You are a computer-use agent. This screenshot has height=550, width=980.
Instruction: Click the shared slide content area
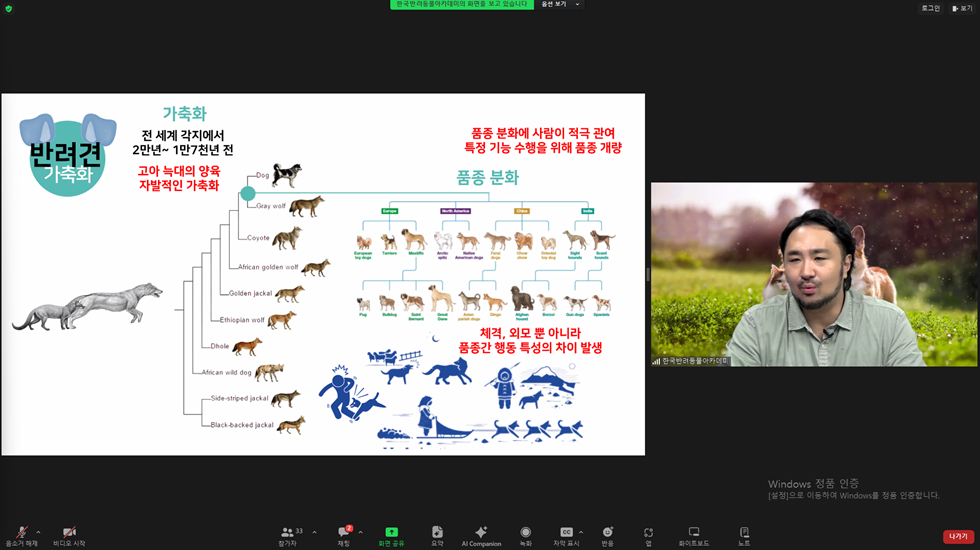(323, 274)
